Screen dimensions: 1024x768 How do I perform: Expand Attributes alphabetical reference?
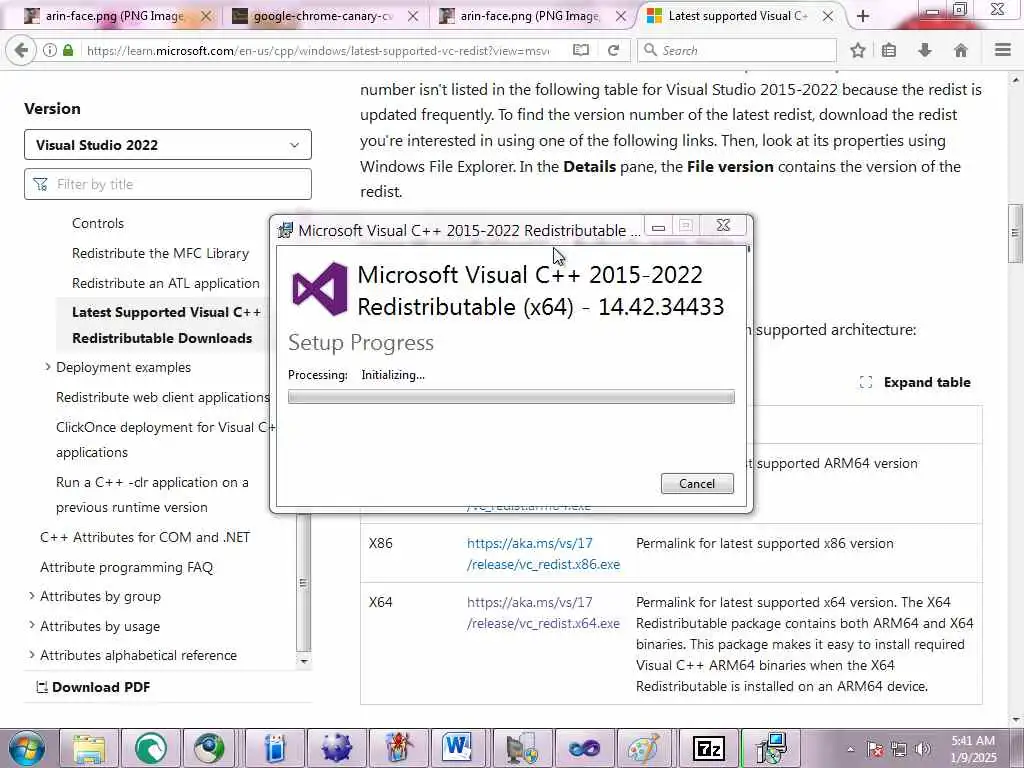pyautogui.click(x=31, y=655)
